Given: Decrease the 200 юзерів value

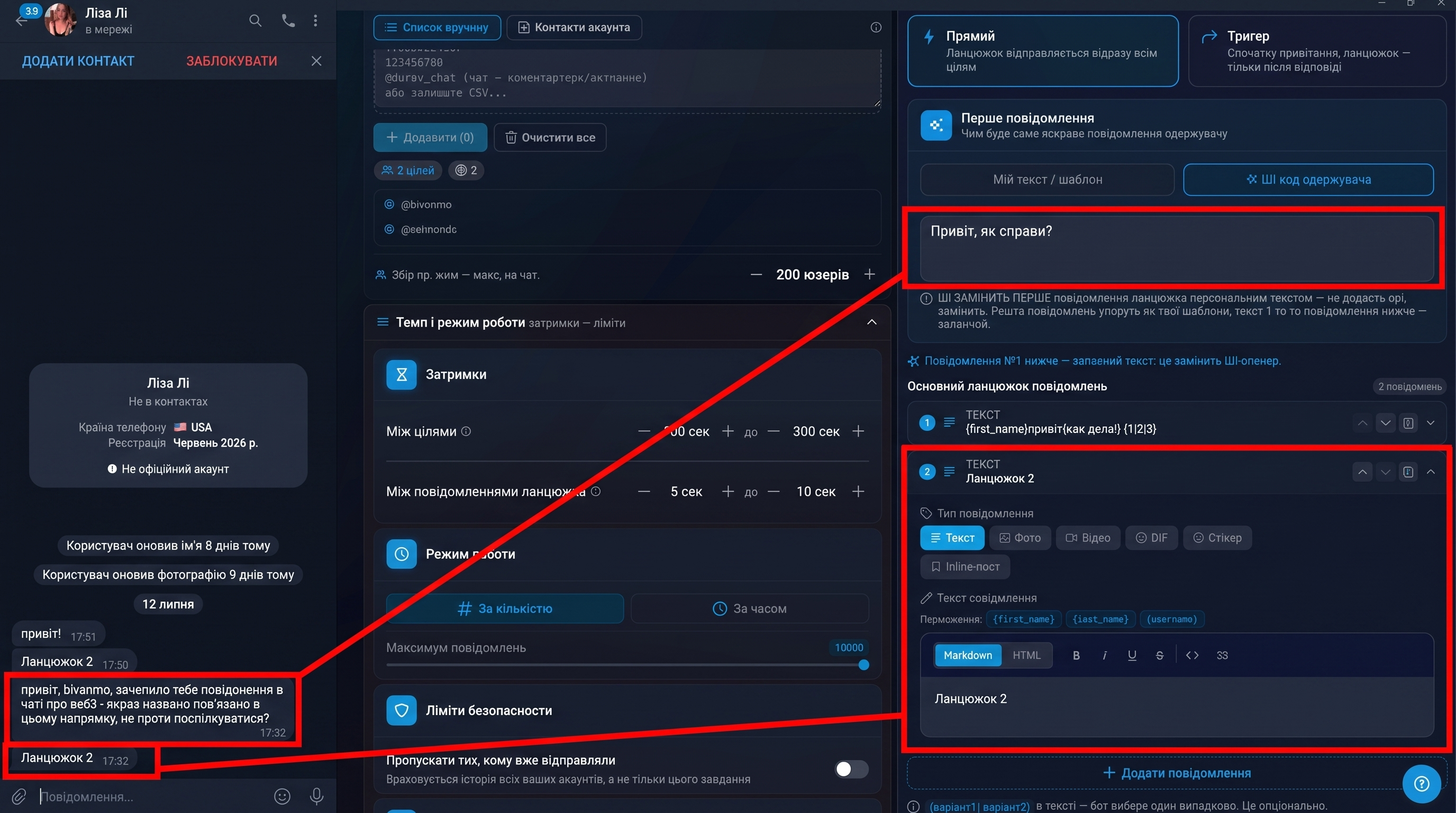Looking at the screenshot, I should (756, 275).
